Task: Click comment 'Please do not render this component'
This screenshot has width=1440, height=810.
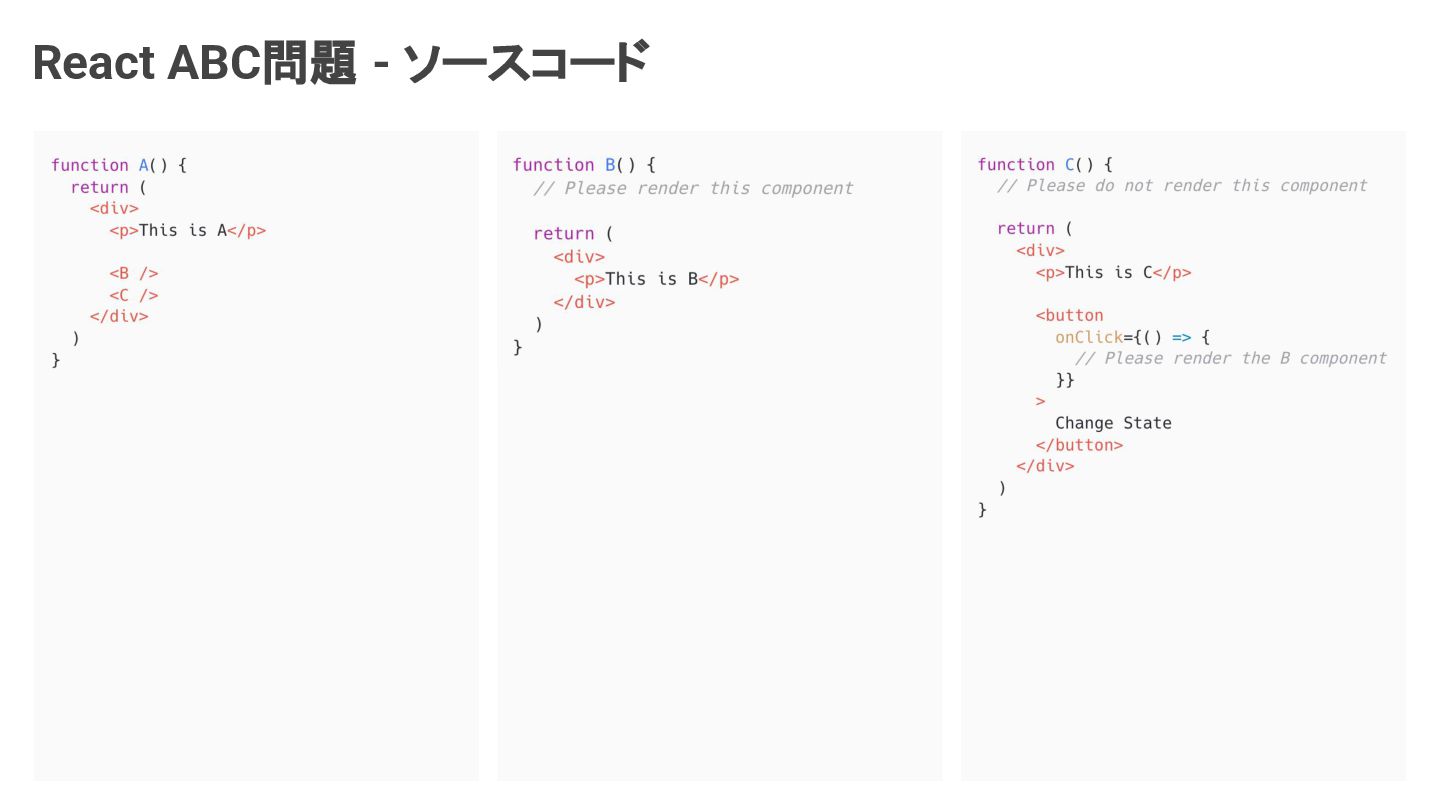Action: 1182,186
